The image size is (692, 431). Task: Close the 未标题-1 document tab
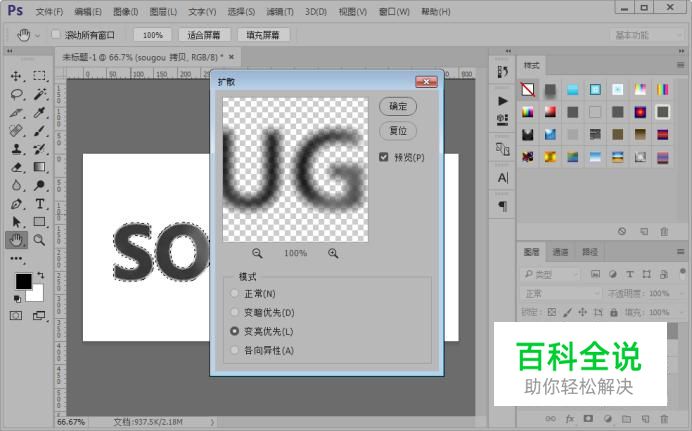point(231,57)
